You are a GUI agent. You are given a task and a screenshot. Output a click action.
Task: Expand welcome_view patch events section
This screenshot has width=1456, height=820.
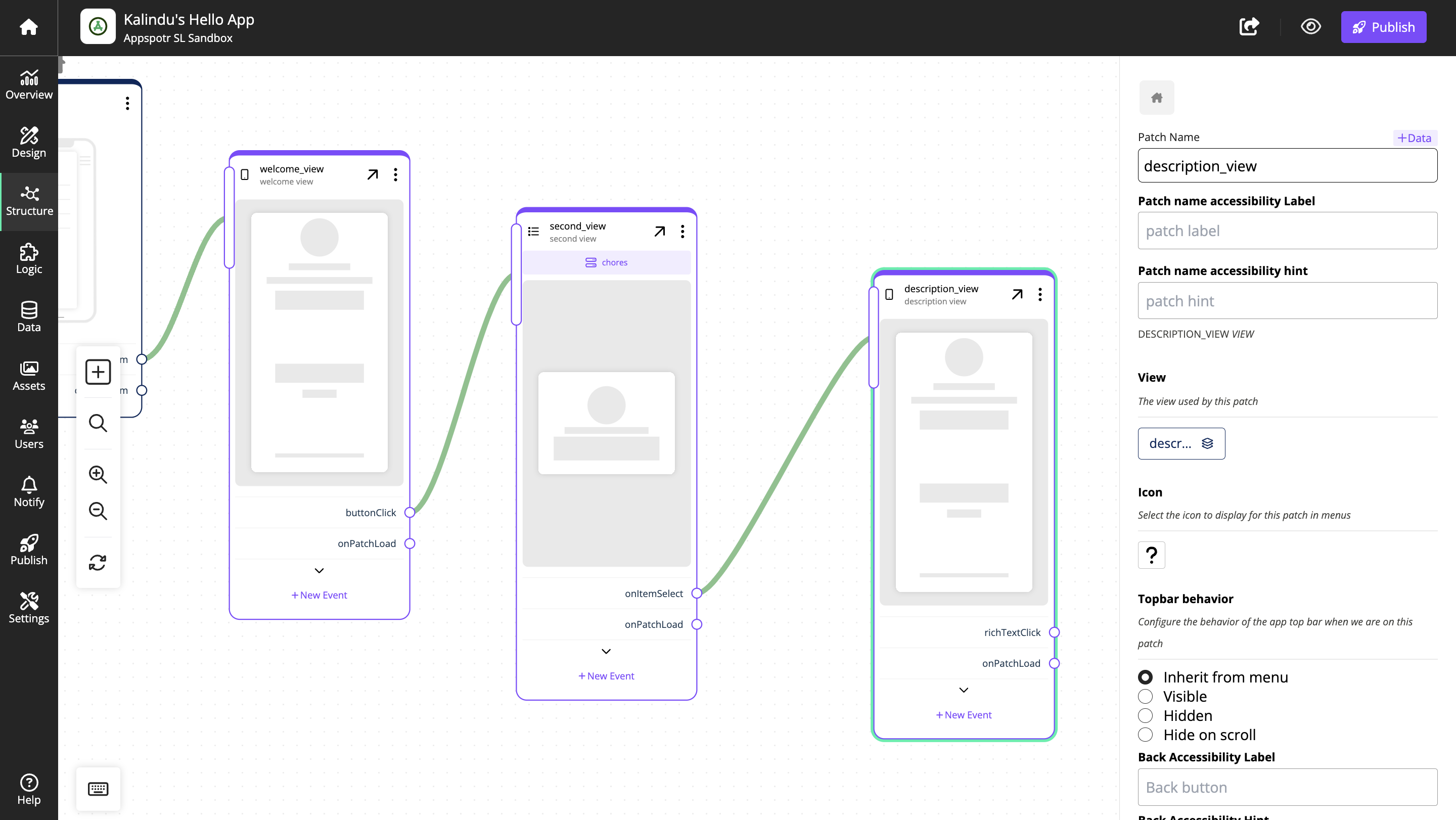click(x=318, y=570)
